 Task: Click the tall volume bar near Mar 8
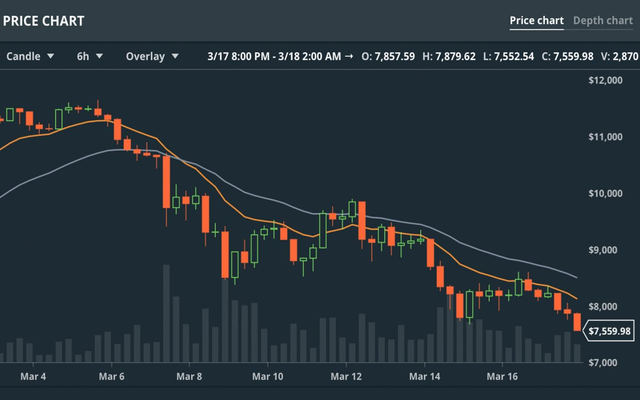[167, 313]
